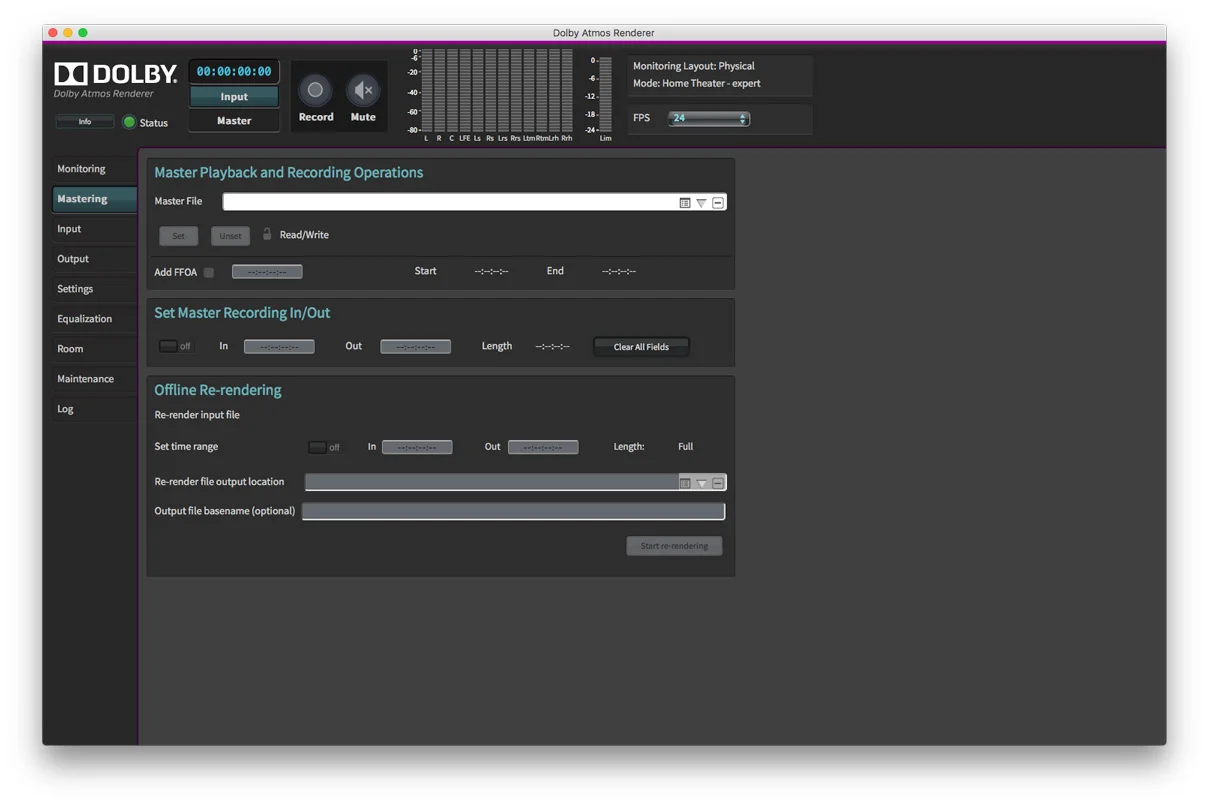Click the LFE channel level meter

coord(464,92)
